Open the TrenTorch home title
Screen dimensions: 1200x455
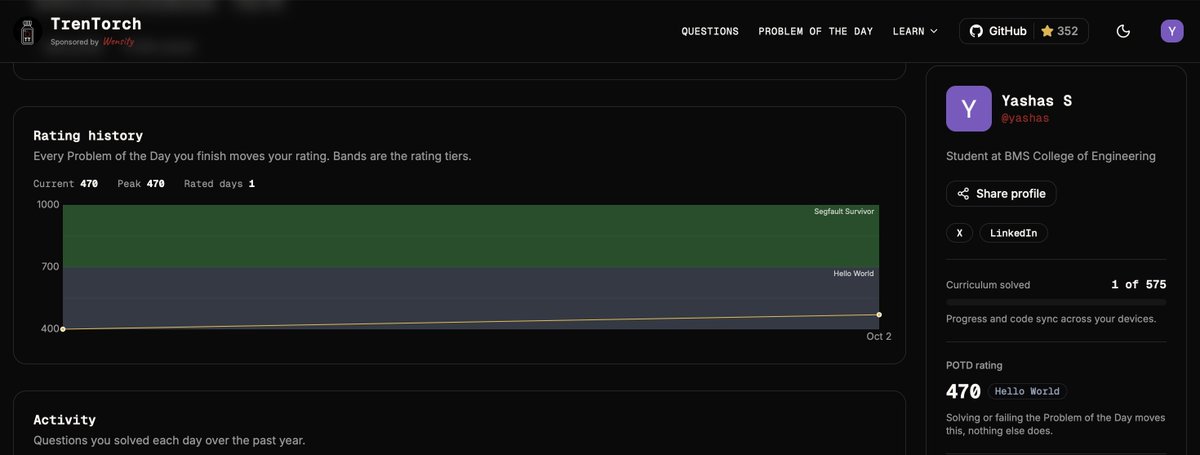coord(96,23)
